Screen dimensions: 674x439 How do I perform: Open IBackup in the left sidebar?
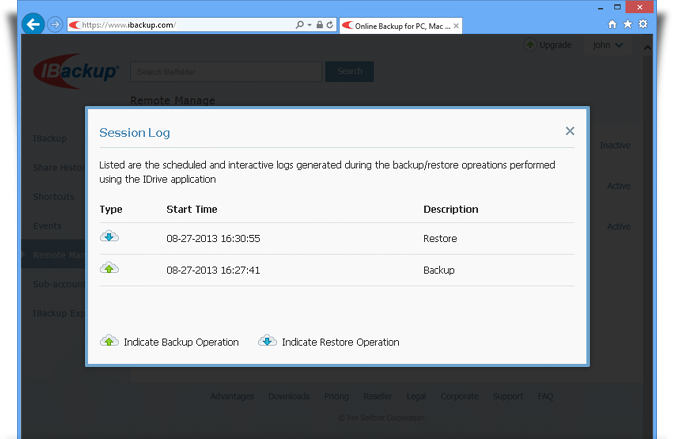click(50, 138)
